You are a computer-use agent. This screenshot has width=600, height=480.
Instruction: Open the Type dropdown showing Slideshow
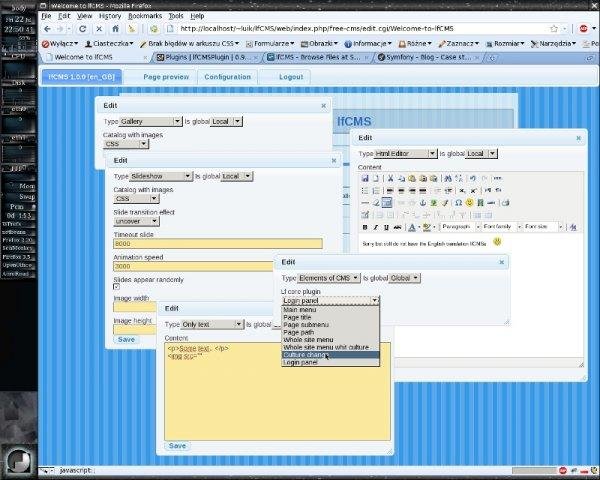click(x=161, y=176)
